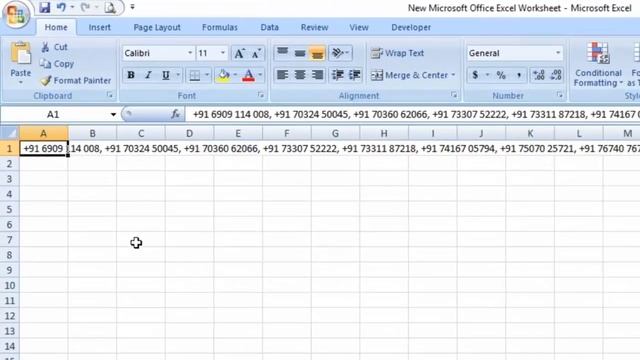640x360 pixels.
Task: Increase font size with Grow Font
Action: pyautogui.click(x=239, y=53)
